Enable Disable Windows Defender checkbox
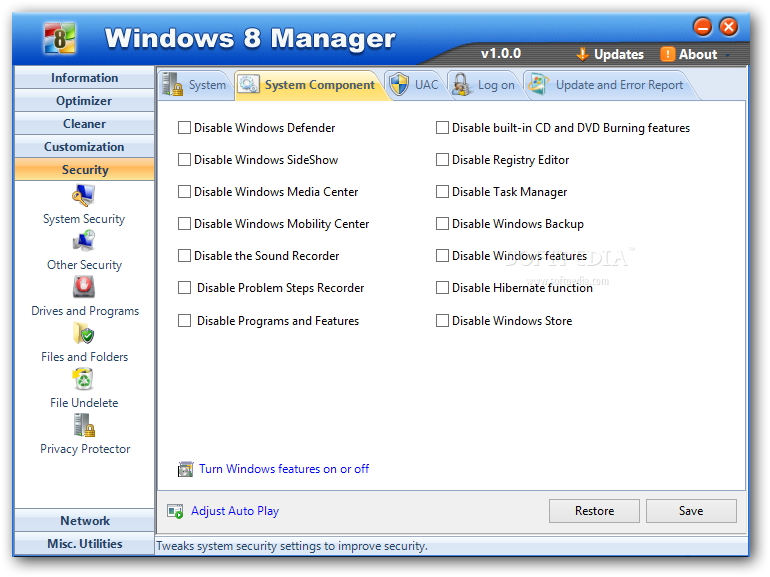This screenshot has width=770, height=577. coord(184,128)
